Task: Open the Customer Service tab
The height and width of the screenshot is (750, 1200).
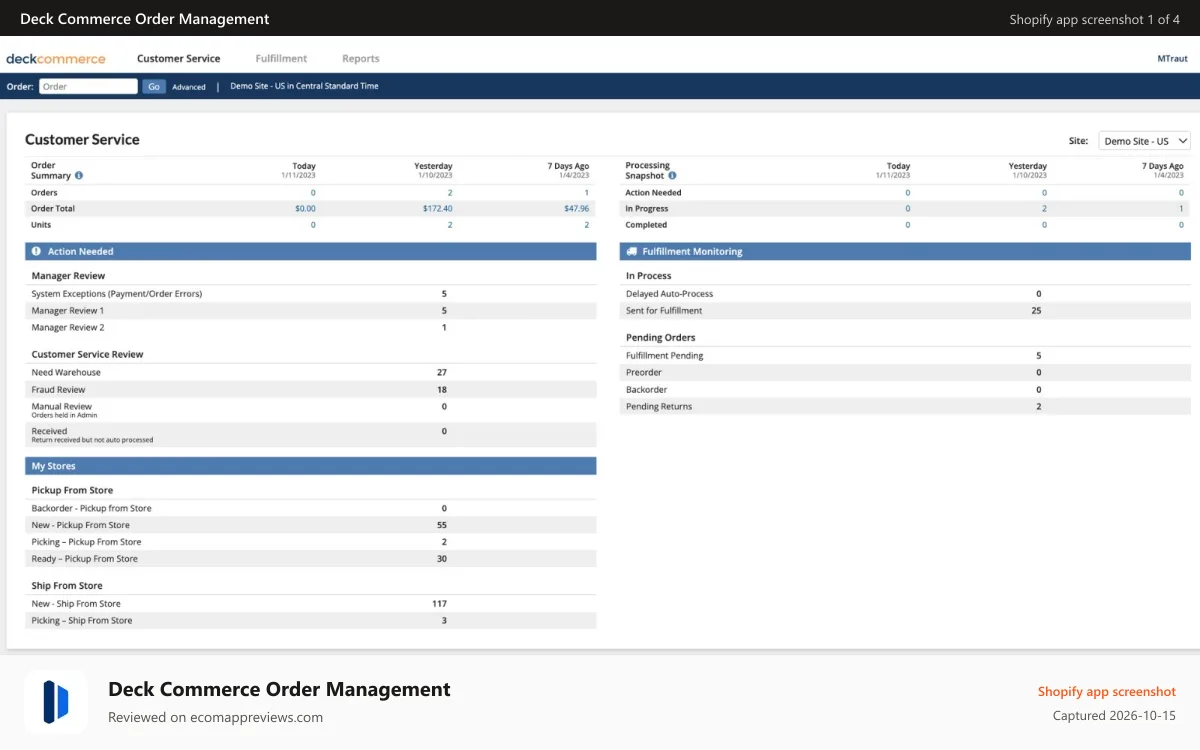Action: (178, 59)
